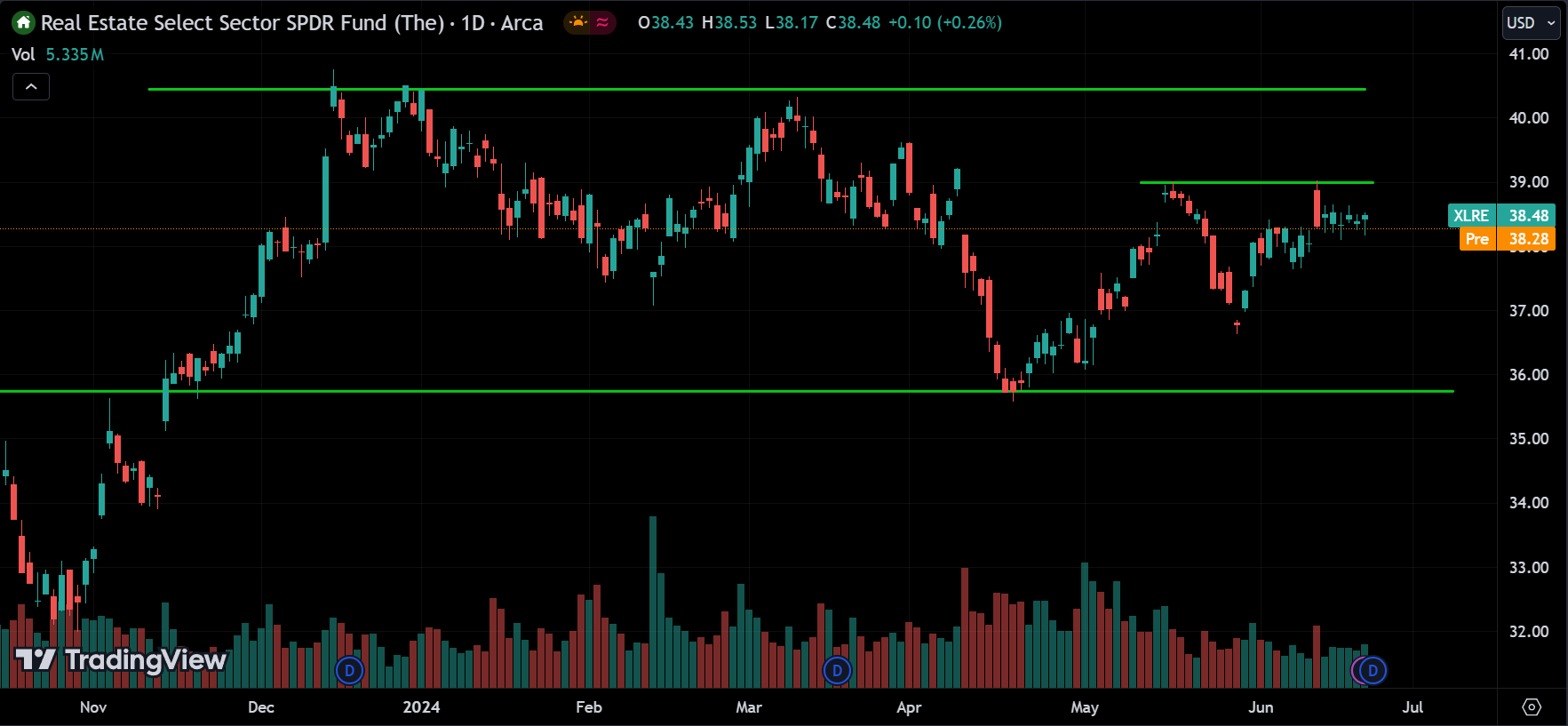Click the +0.10 (+0.26%) change value
Image resolution: width=1568 pixels, height=726 pixels.
click(945, 23)
